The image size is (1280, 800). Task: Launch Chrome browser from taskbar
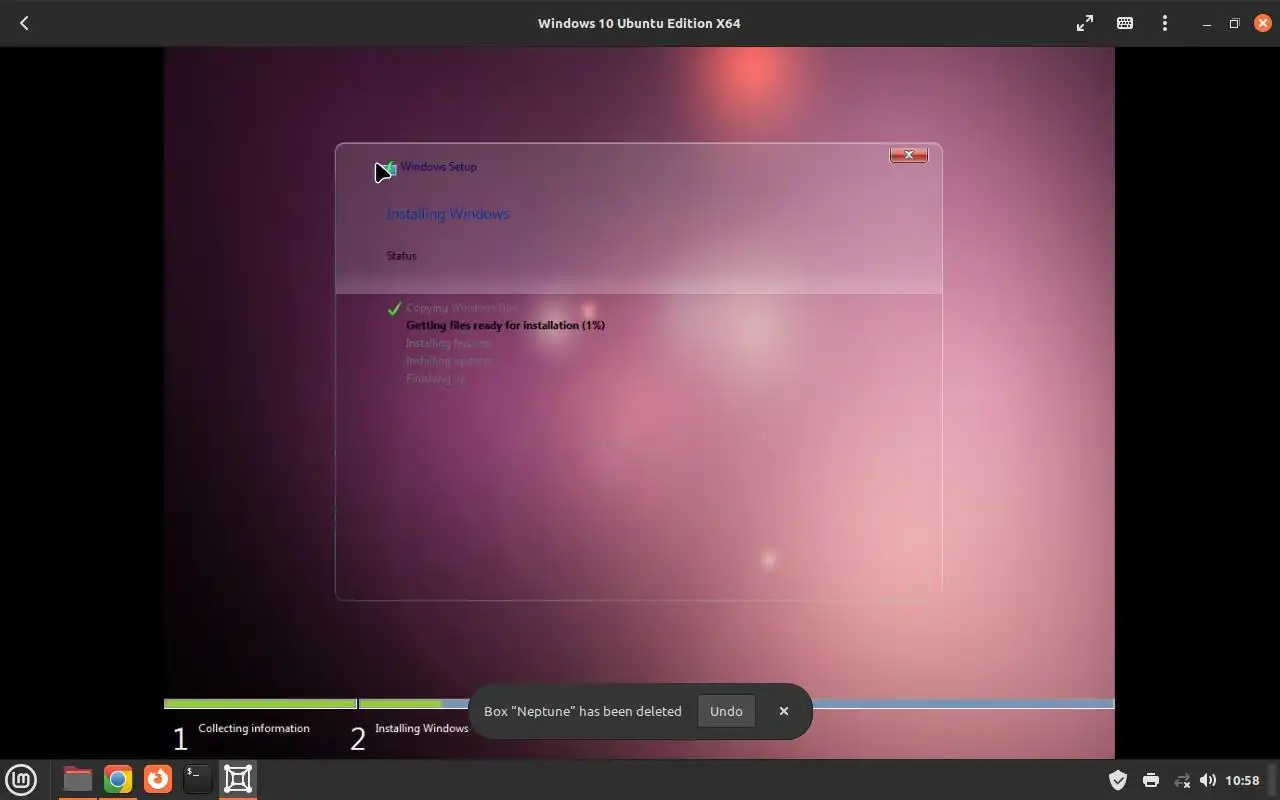(x=118, y=779)
